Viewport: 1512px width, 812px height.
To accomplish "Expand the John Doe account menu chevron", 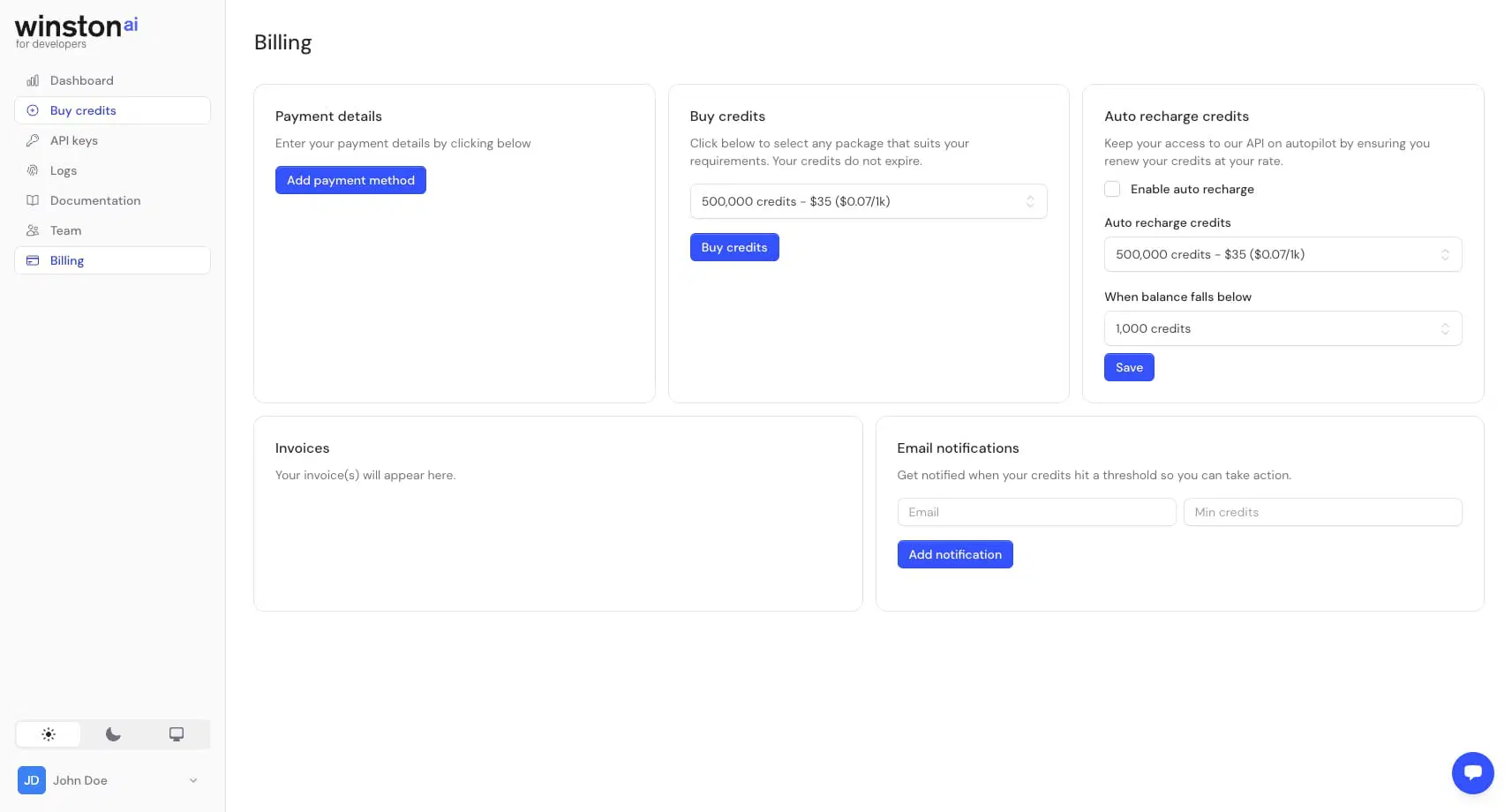I will click(193, 780).
